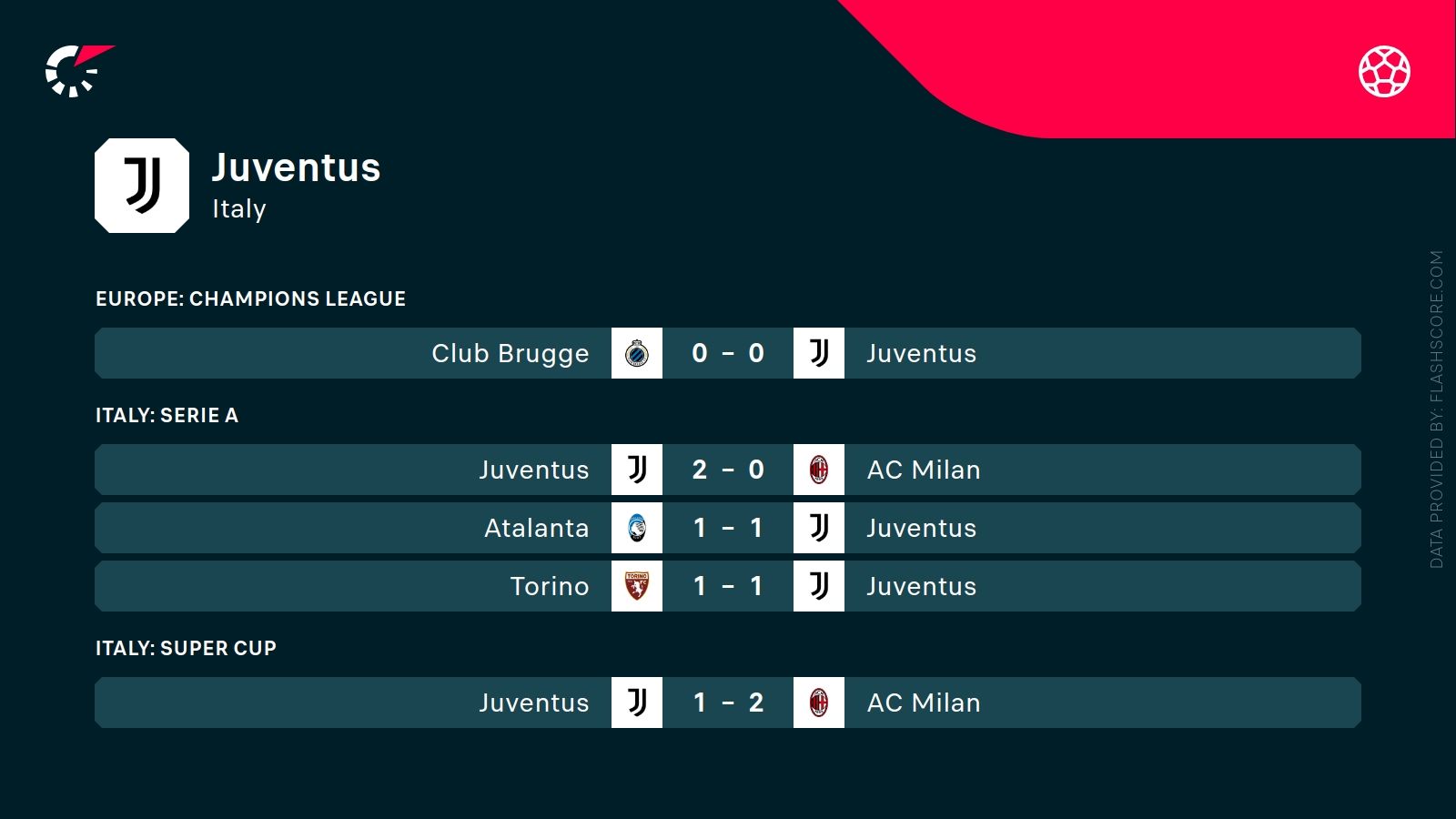Click the Atalanta crest icon
The height and width of the screenshot is (819, 1456).
637,528
